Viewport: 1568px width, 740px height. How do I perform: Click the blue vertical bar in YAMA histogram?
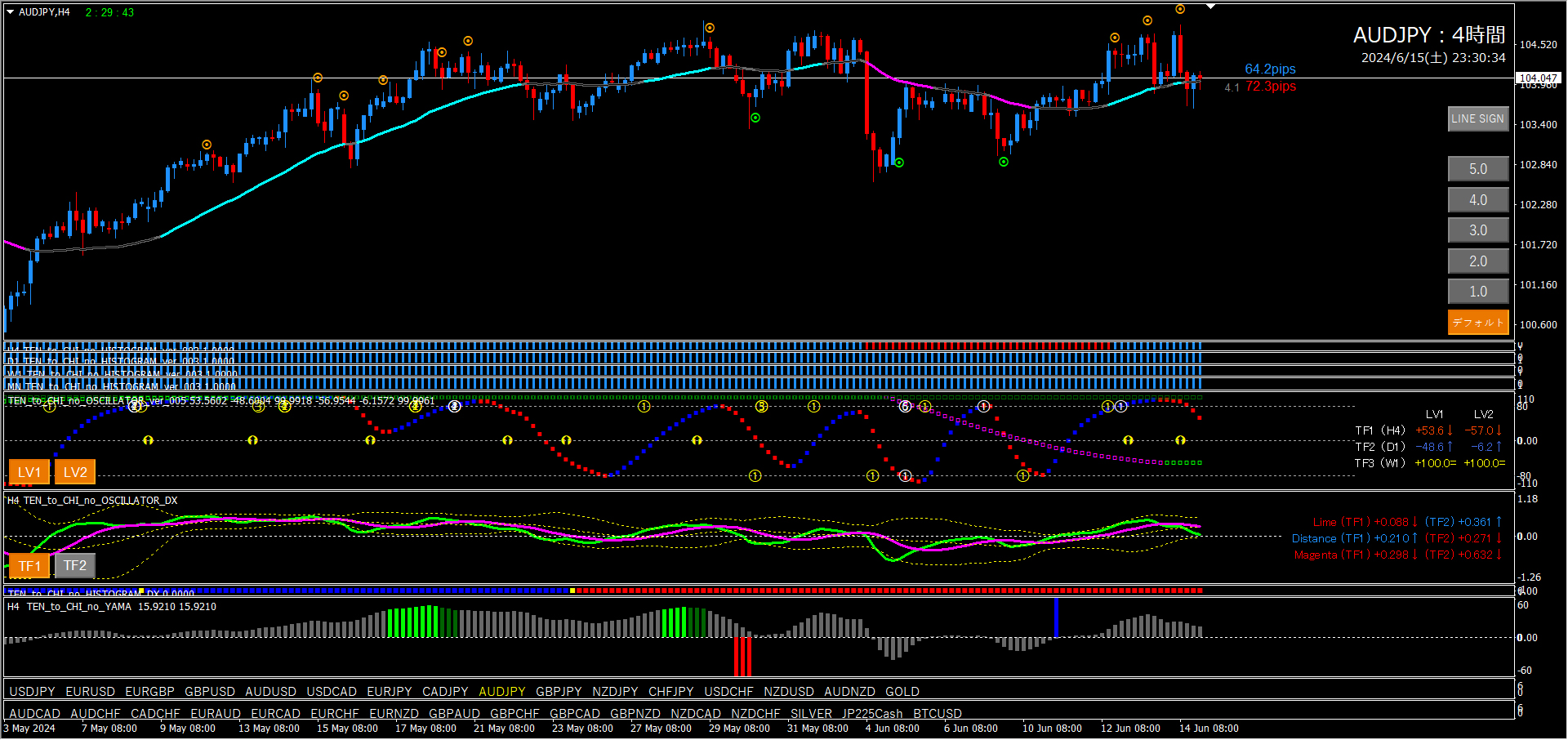(x=1056, y=617)
